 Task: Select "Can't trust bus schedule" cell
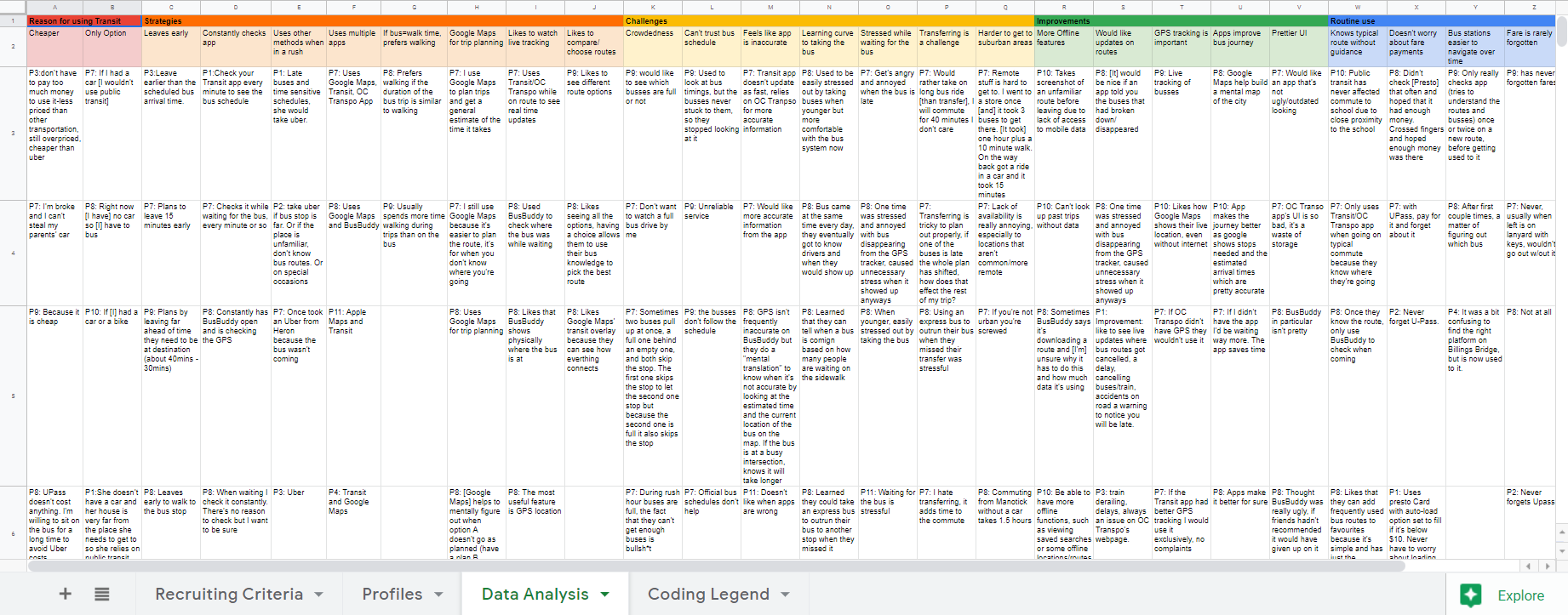click(x=712, y=47)
